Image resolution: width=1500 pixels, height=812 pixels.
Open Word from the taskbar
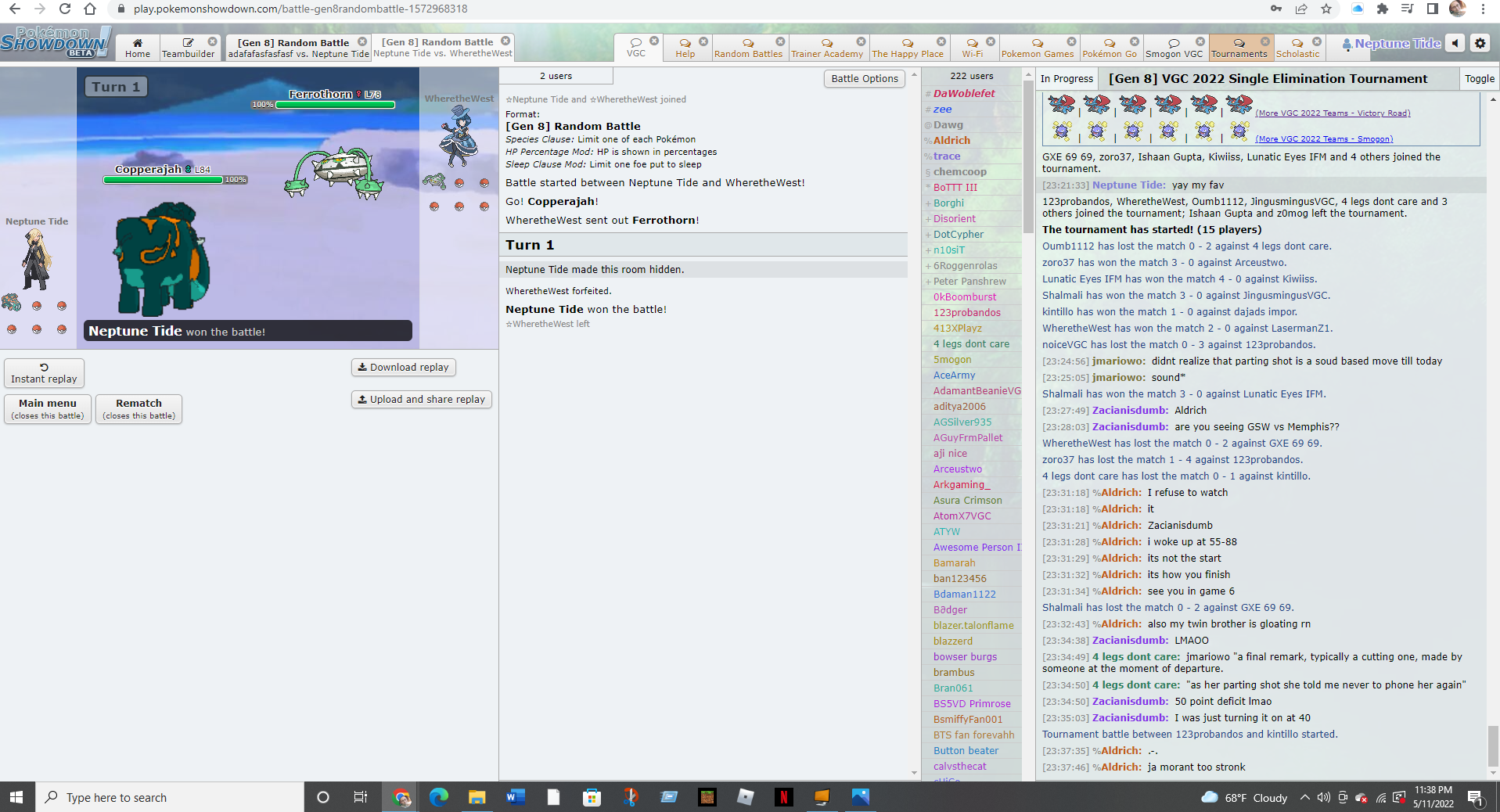click(515, 797)
